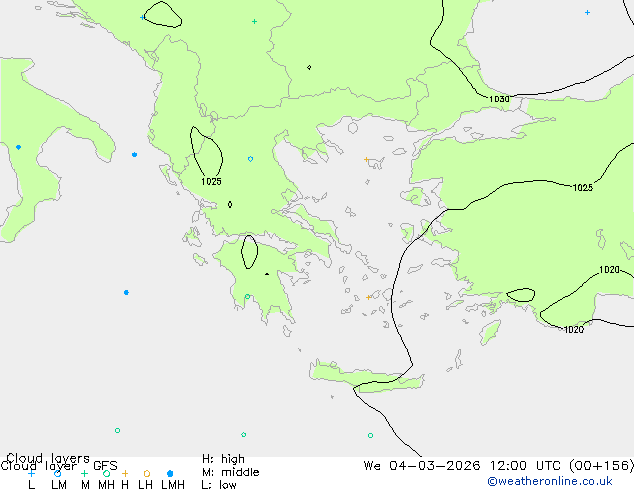Click the "GFS" model label
Image resolution: width=634 pixels, height=490 pixels.
[x=105, y=466]
